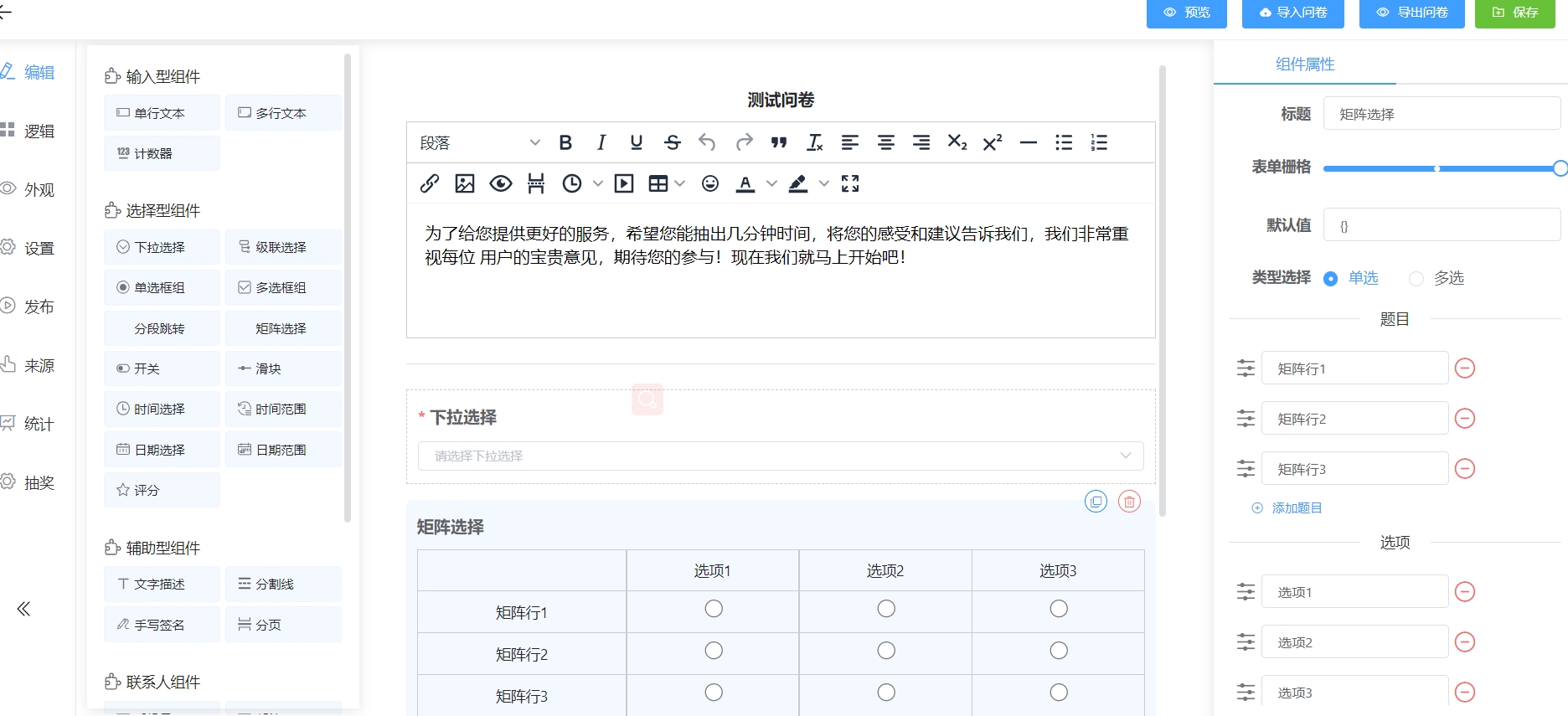Open 发布 sidebar section
Viewport: 1568px width, 716px height.
point(28,306)
